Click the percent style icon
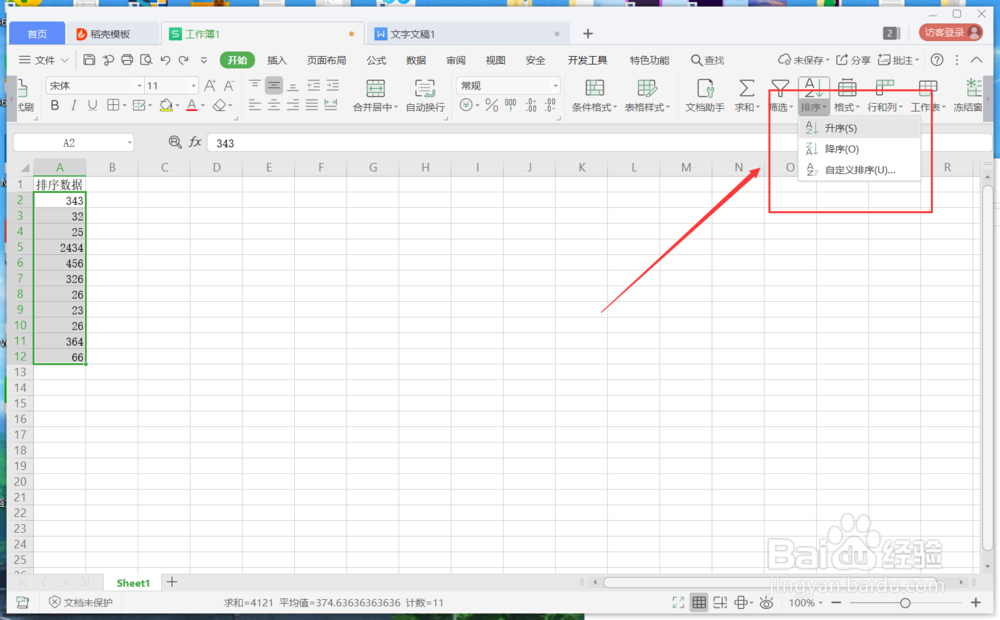The image size is (1000, 620). coord(491,105)
